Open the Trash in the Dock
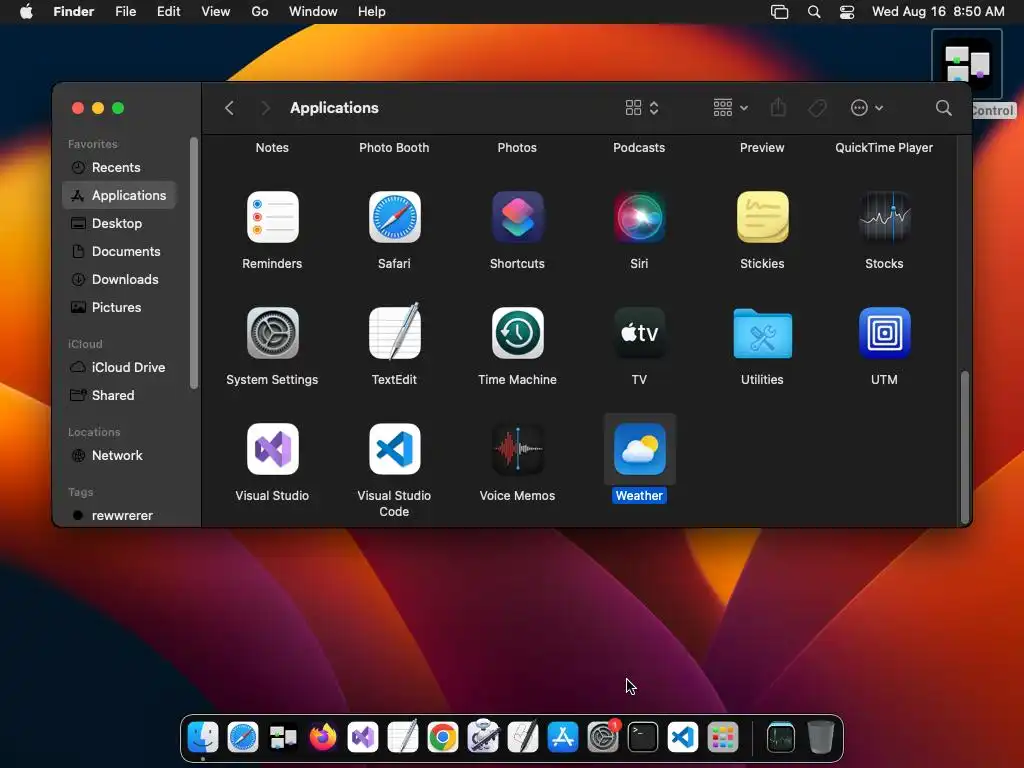The image size is (1024, 768). click(x=821, y=737)
